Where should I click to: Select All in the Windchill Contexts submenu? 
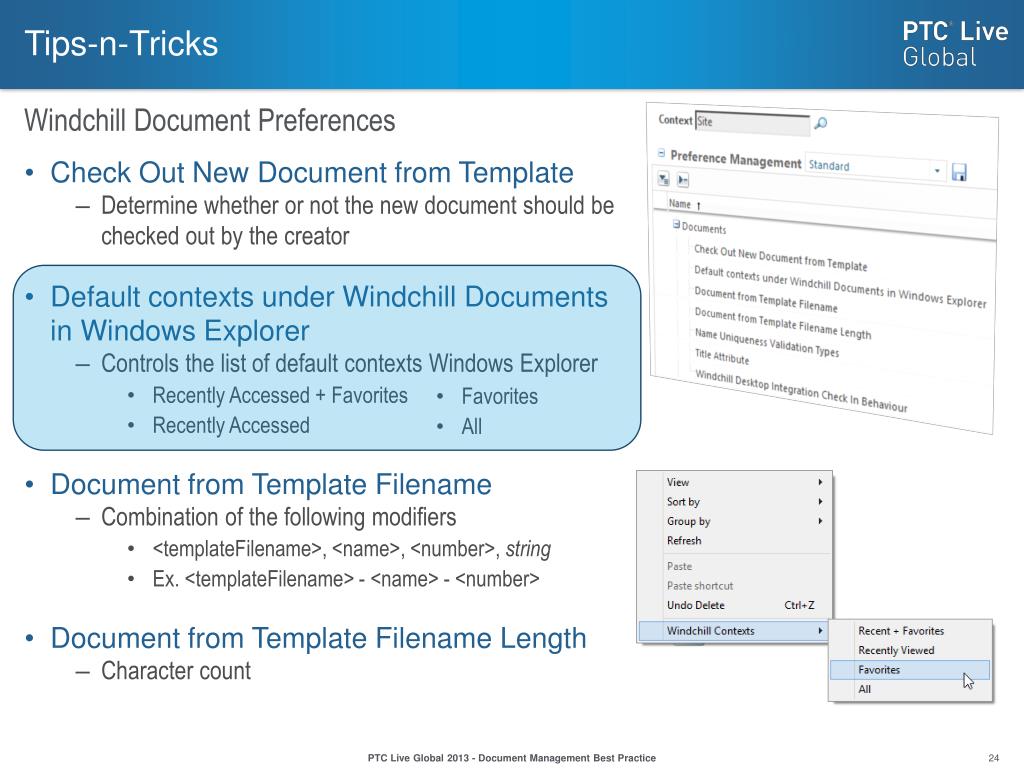pos(910,689)
